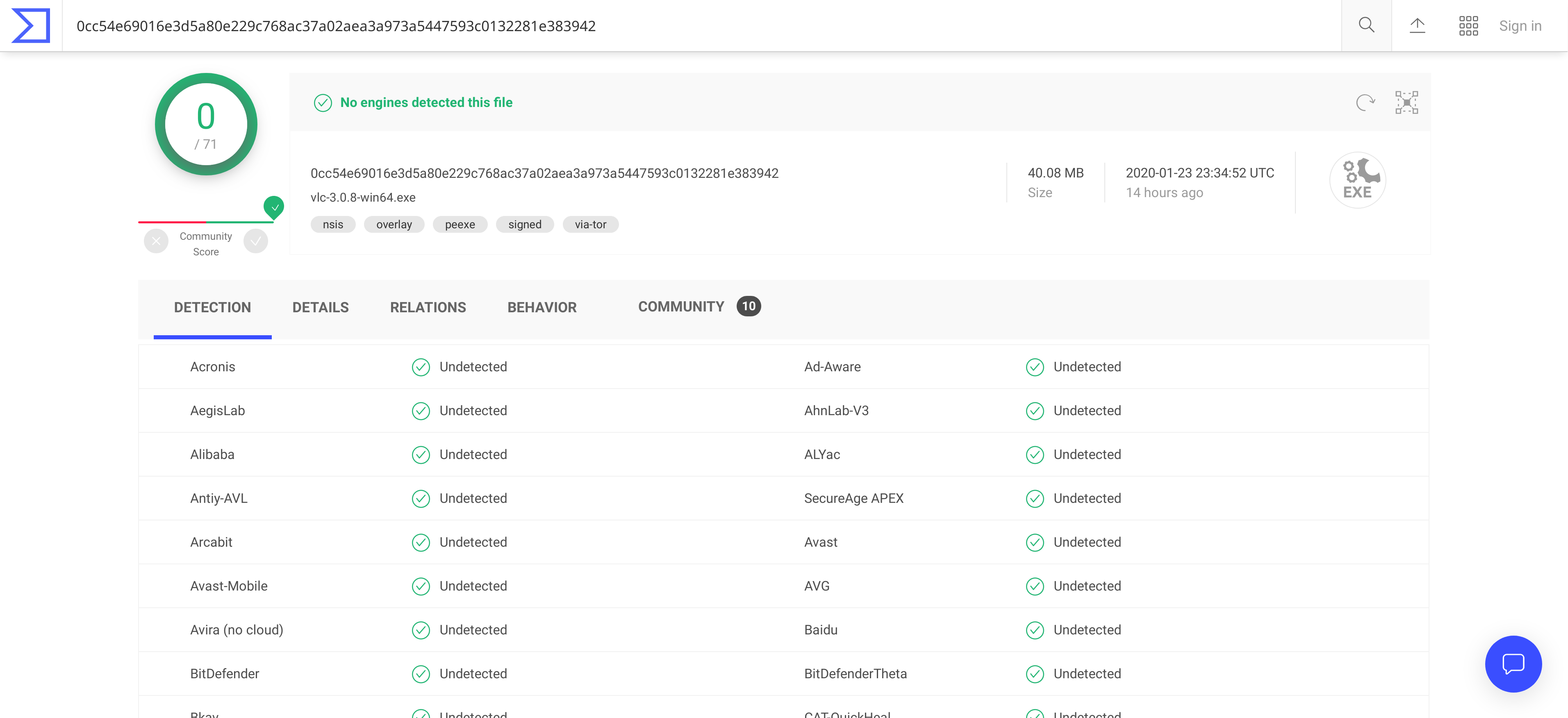
Task: Vote harmless with the community check button
Action: 256,241
